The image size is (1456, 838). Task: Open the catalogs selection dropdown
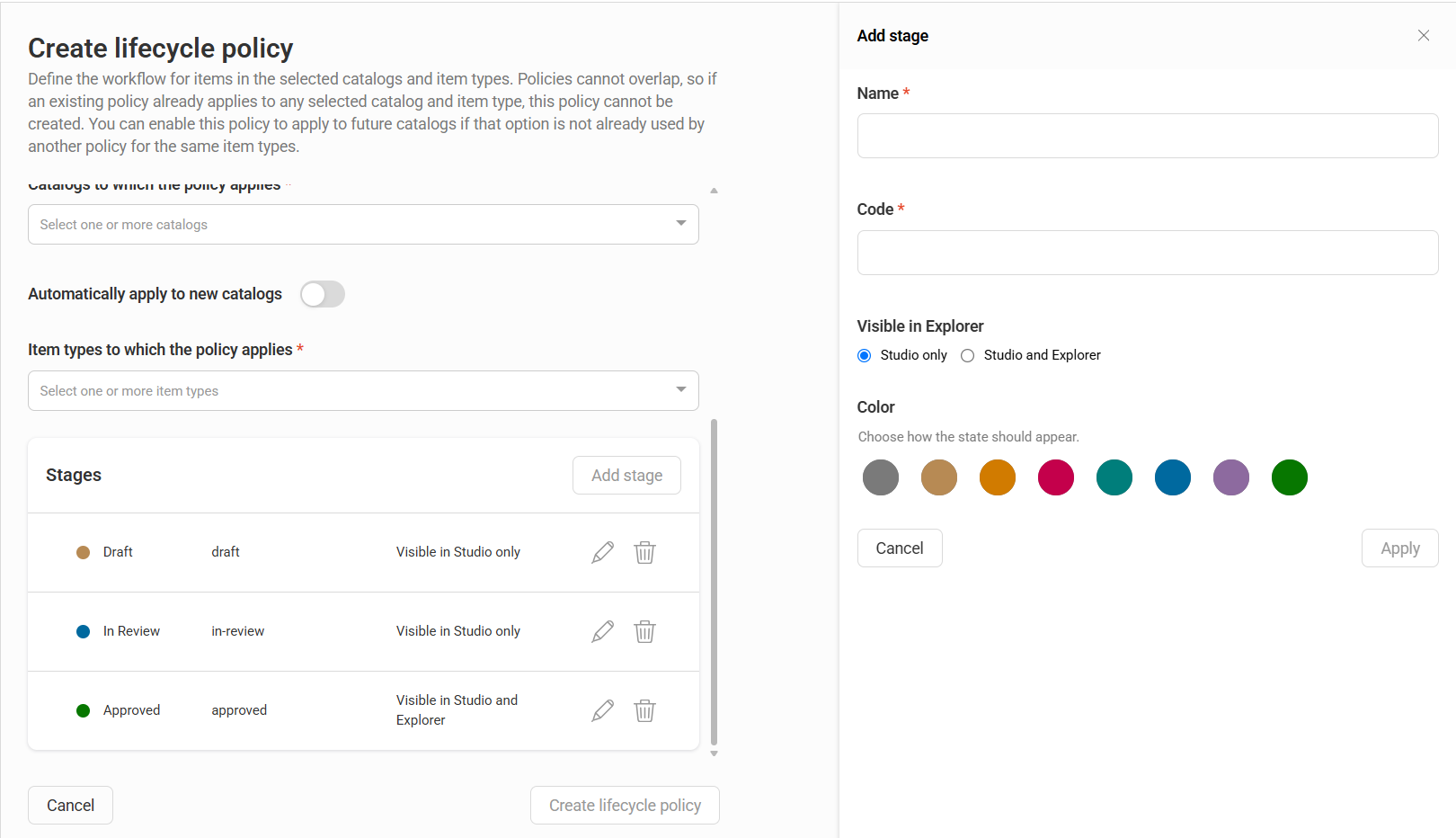(363, 225)
